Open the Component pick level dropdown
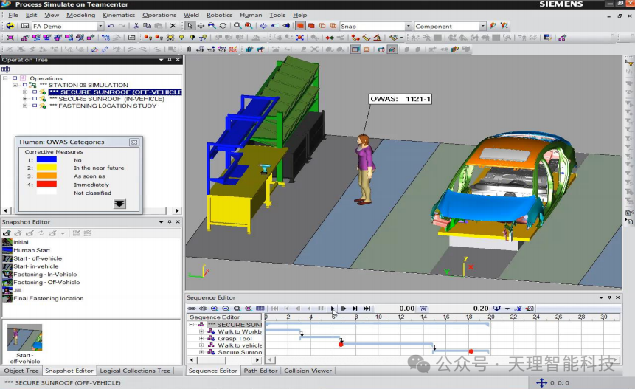The height and width of the screenshot is (389, 635). (482, 26)
